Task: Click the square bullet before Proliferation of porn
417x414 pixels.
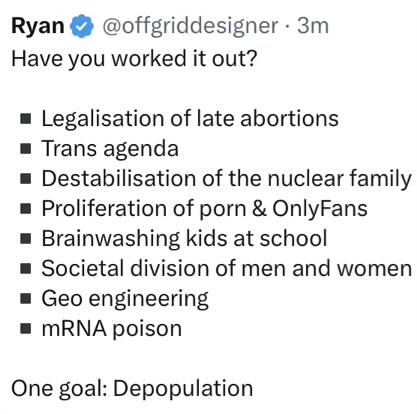Action: [x=26, y=209]
